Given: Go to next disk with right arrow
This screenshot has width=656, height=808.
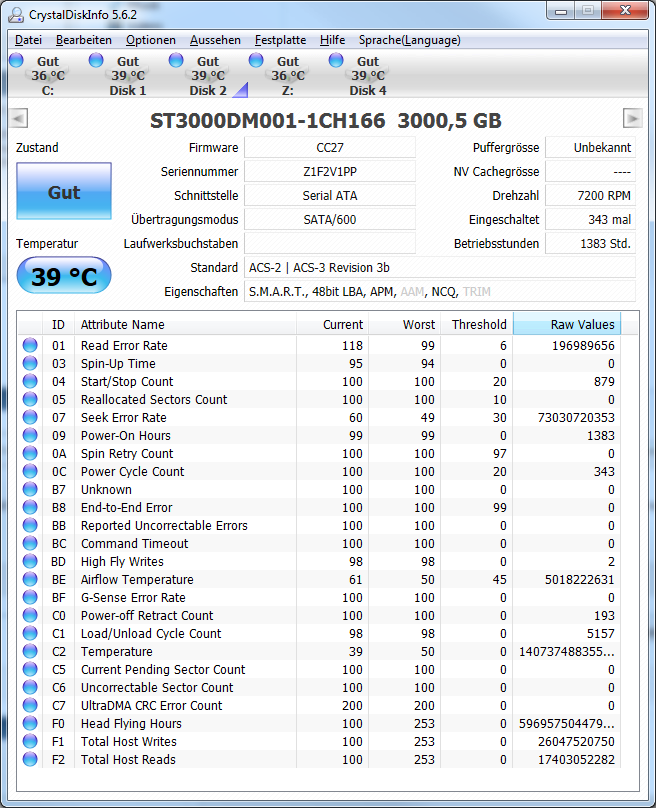Looking at the screenshot, I should [x=632, y=119].
